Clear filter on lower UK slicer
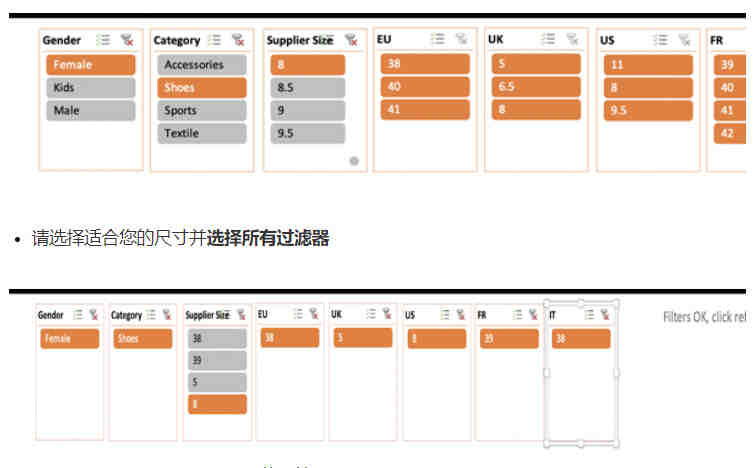This screenshot has width=753, height=468. 387,314
